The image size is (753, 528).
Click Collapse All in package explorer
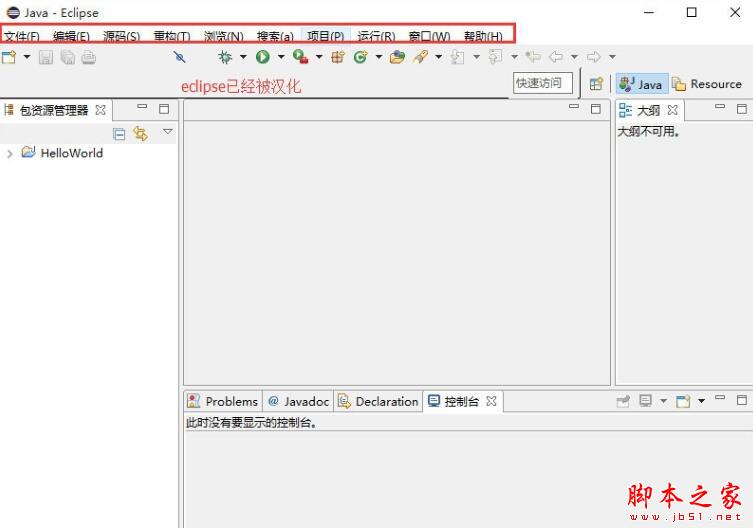coord(119,134)
